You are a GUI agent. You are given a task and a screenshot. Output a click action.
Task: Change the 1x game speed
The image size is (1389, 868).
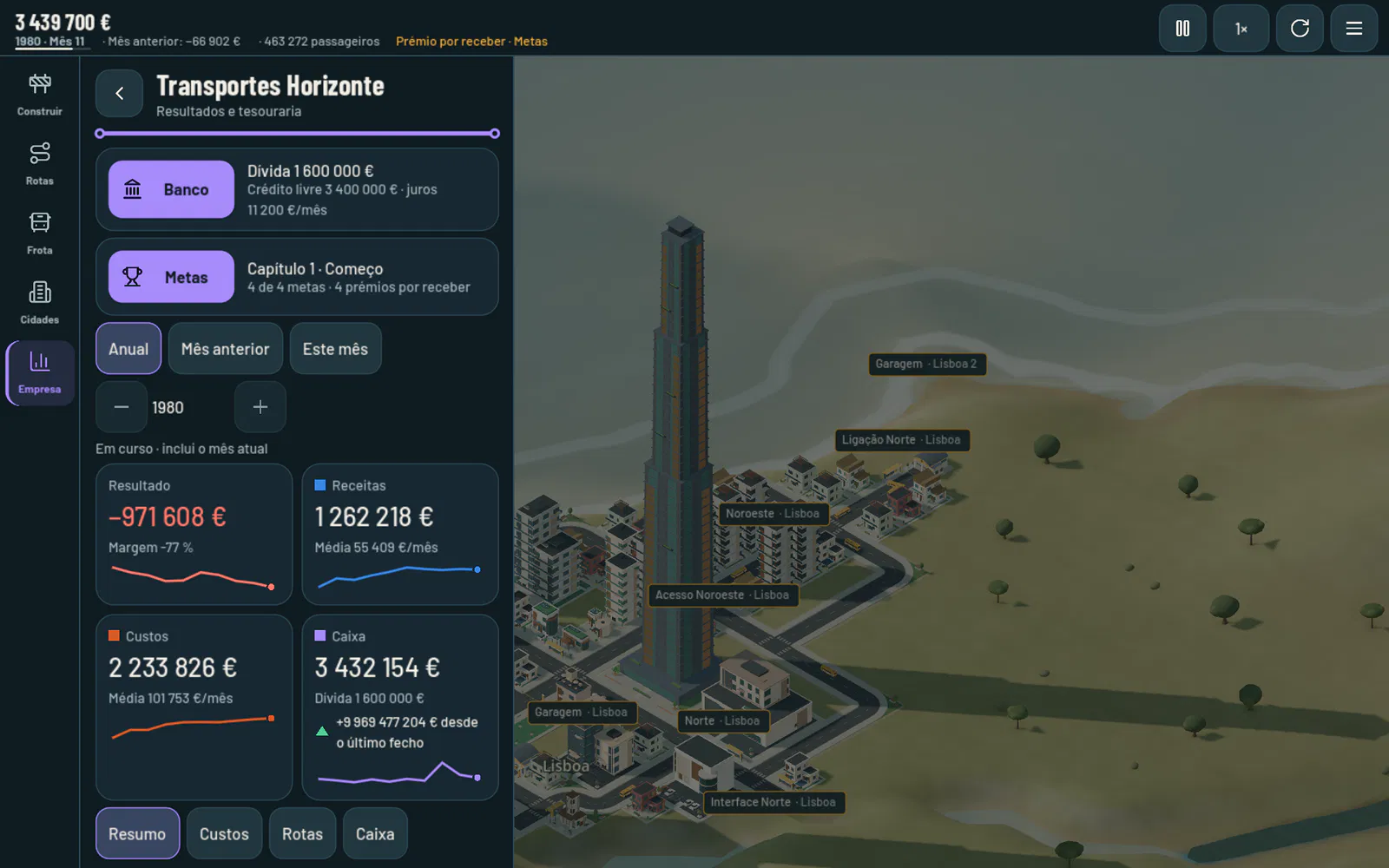(x=1241, y=29)
